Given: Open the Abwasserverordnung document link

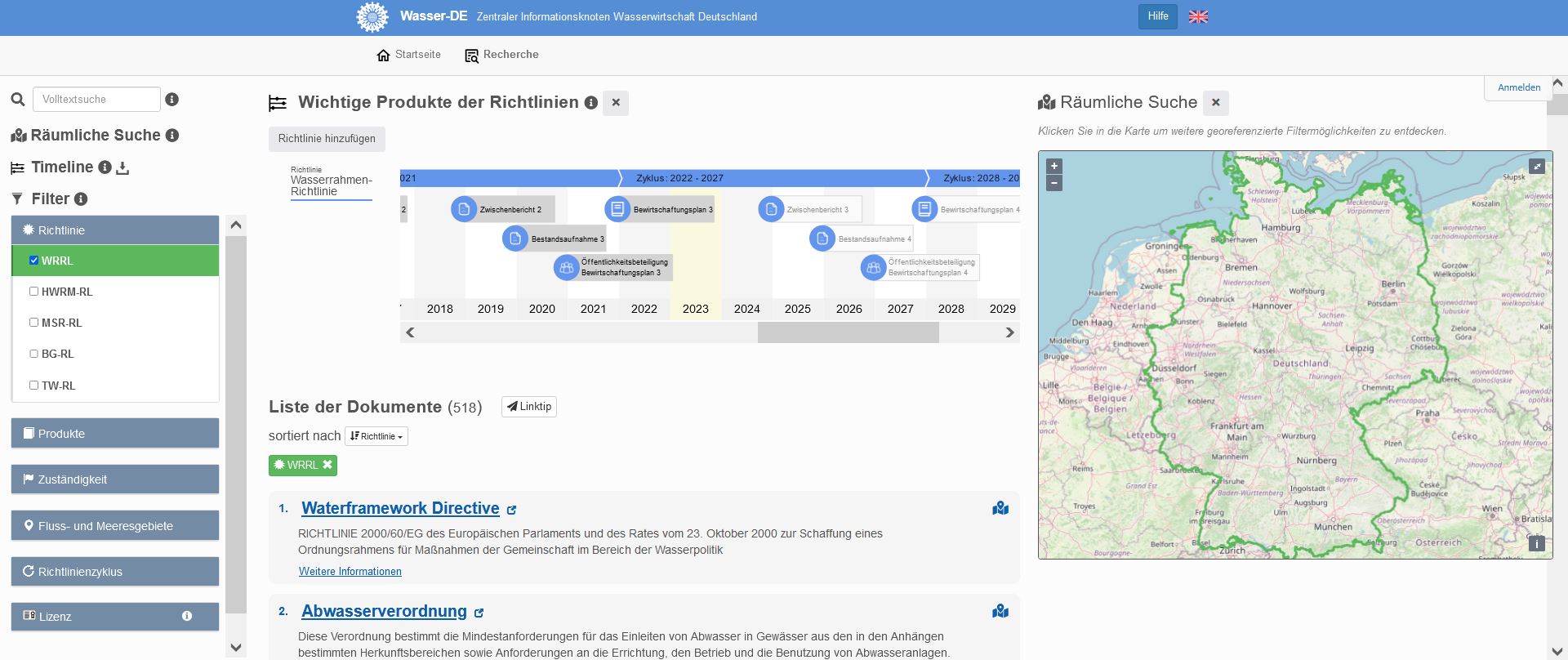Looking at the screenshot, I should 384,611.
